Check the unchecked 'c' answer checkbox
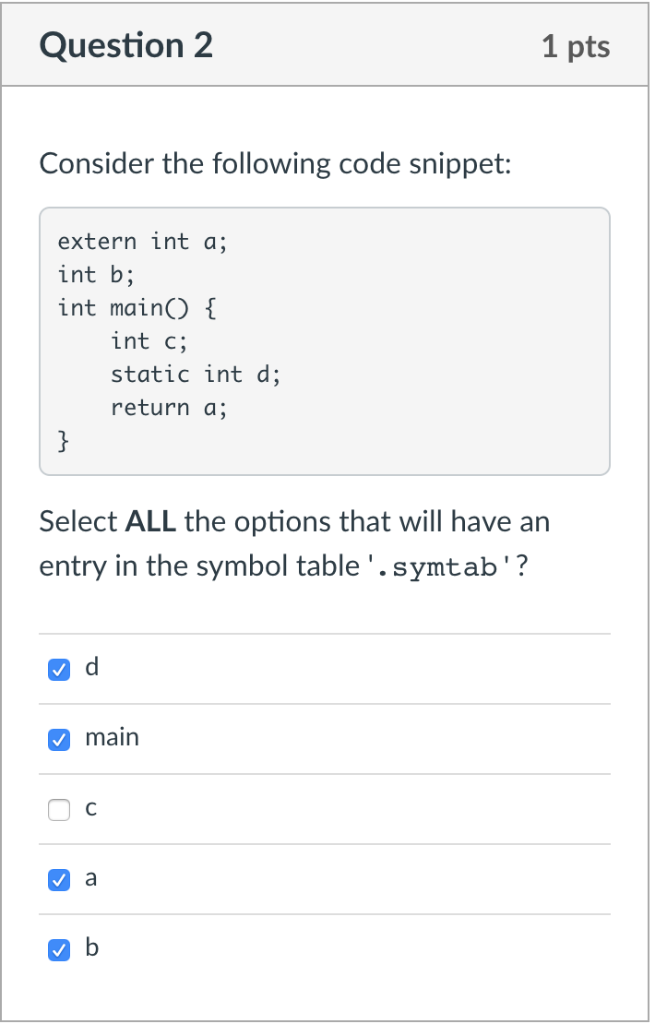This screenshot has height=1024, width=655. [x=59, y=810]
